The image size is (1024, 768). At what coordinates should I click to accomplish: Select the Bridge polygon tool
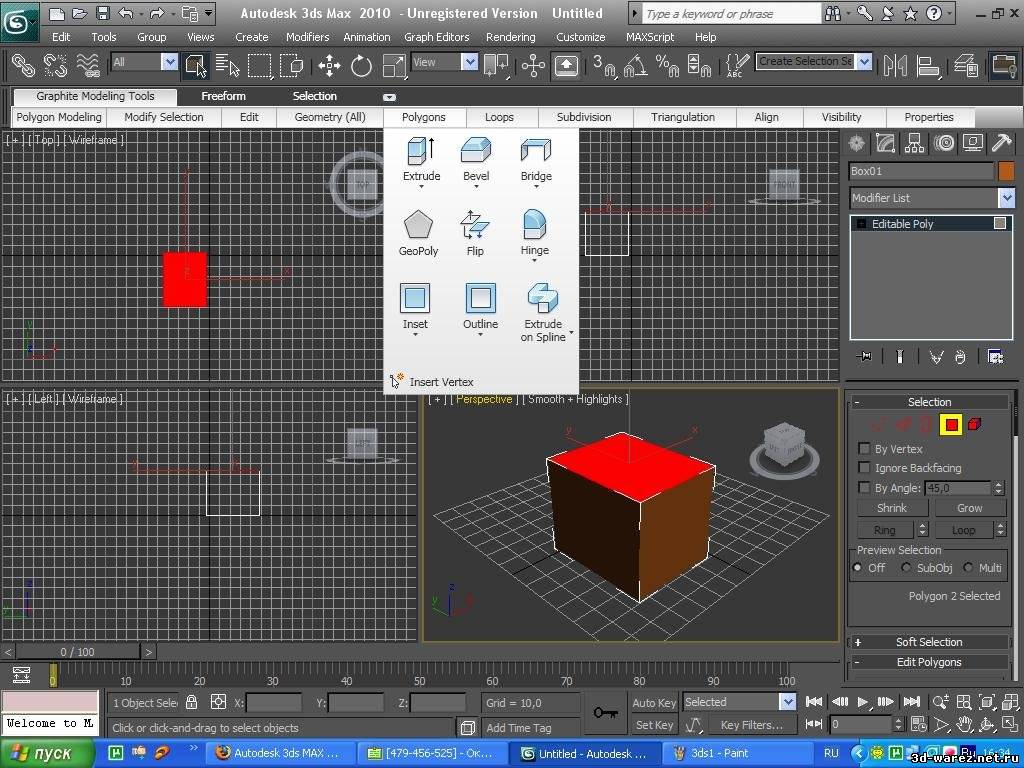coord(536,159)
